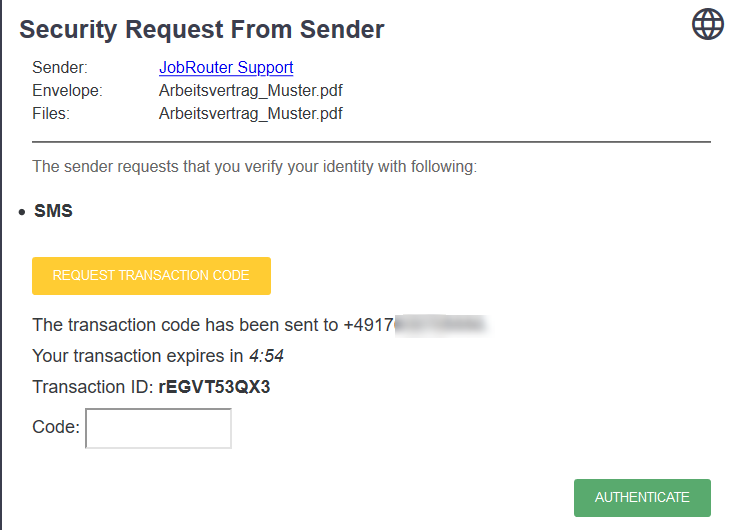
Task: Click the Files field label
Action: 51,113
